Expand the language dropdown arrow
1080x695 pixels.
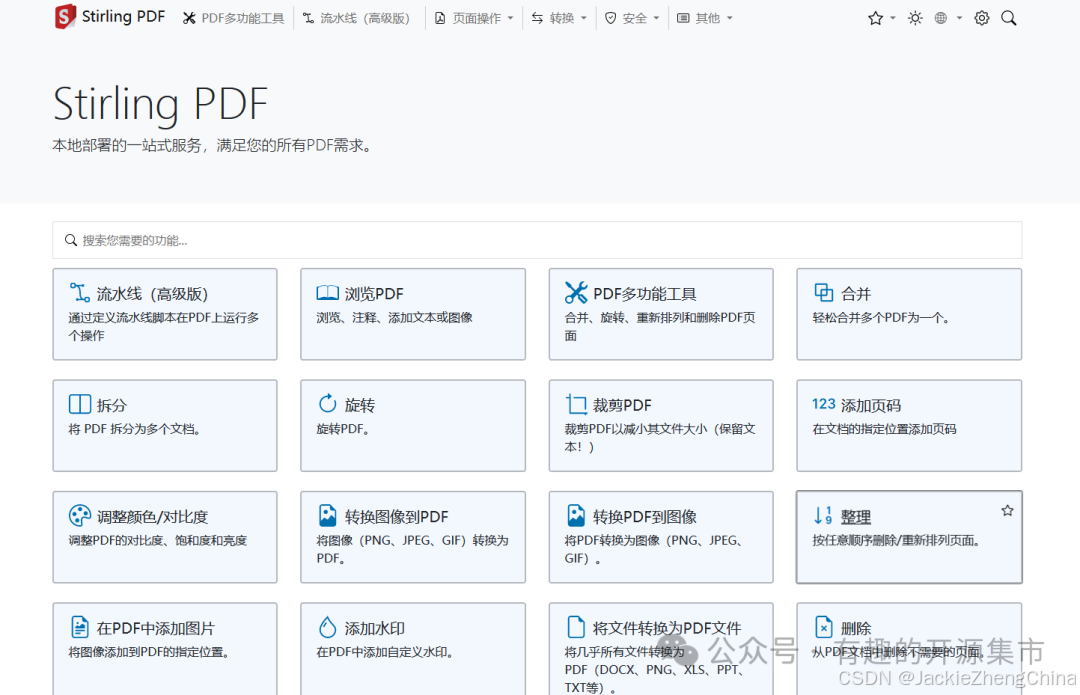pyautogui.click(x=959, y=18)
